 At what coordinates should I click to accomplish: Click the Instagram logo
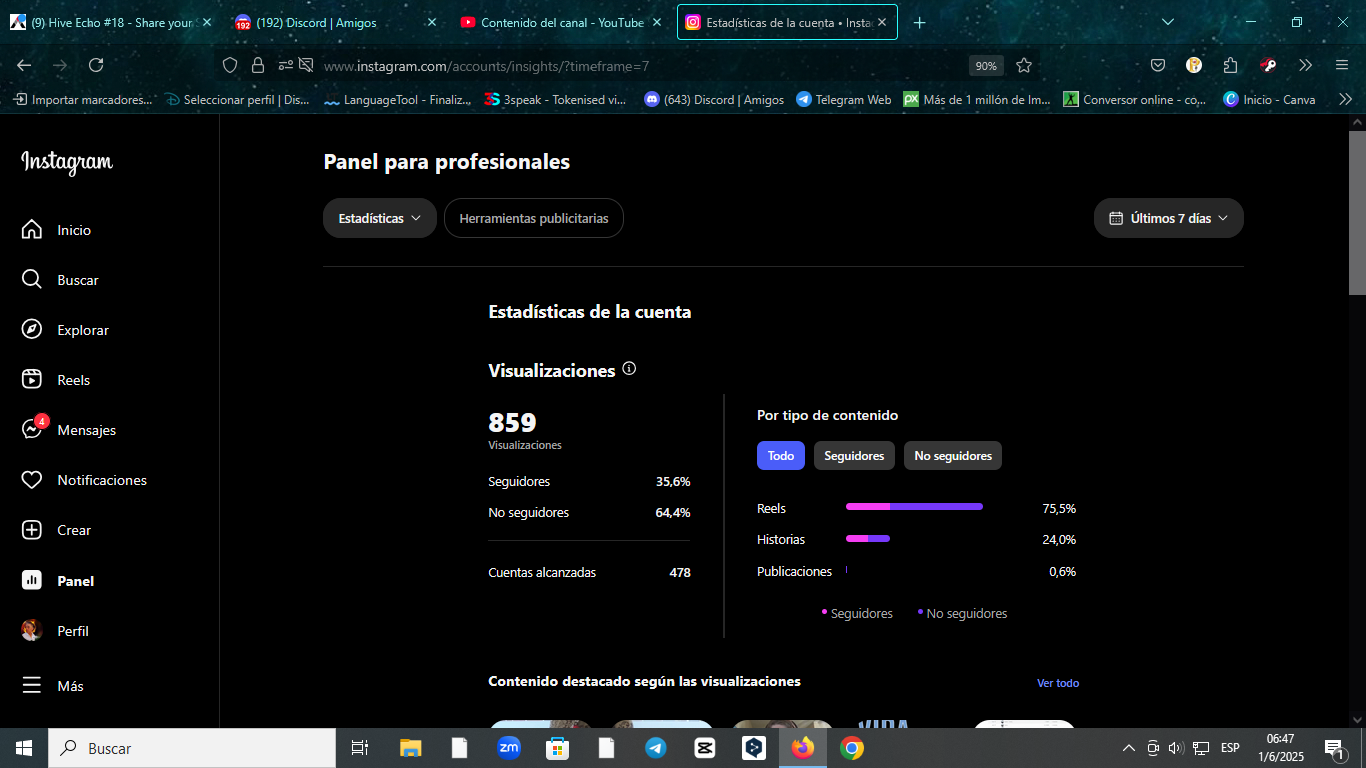(x=67, y=162)
